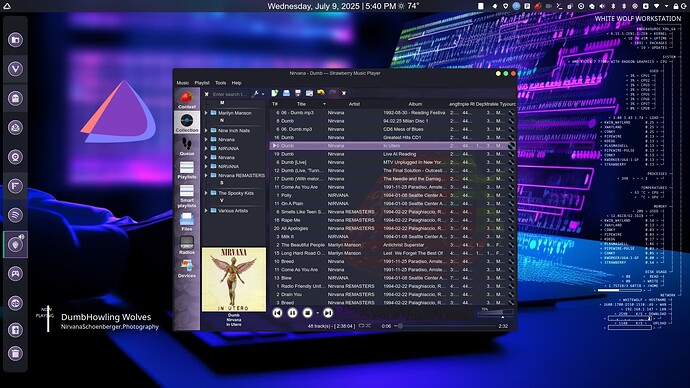Adjust the volume slider

pos(495,312)
